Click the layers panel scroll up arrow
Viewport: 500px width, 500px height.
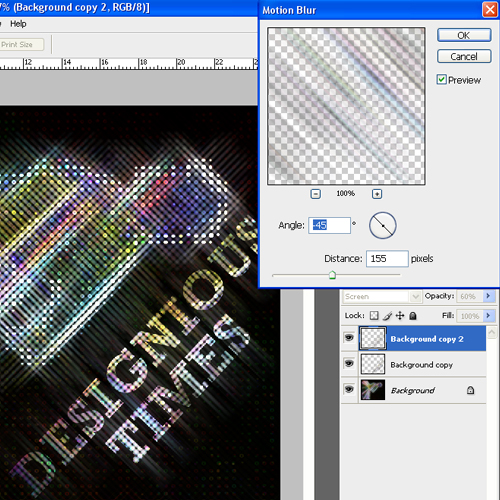pyautogui.click(x=492, y=332)
